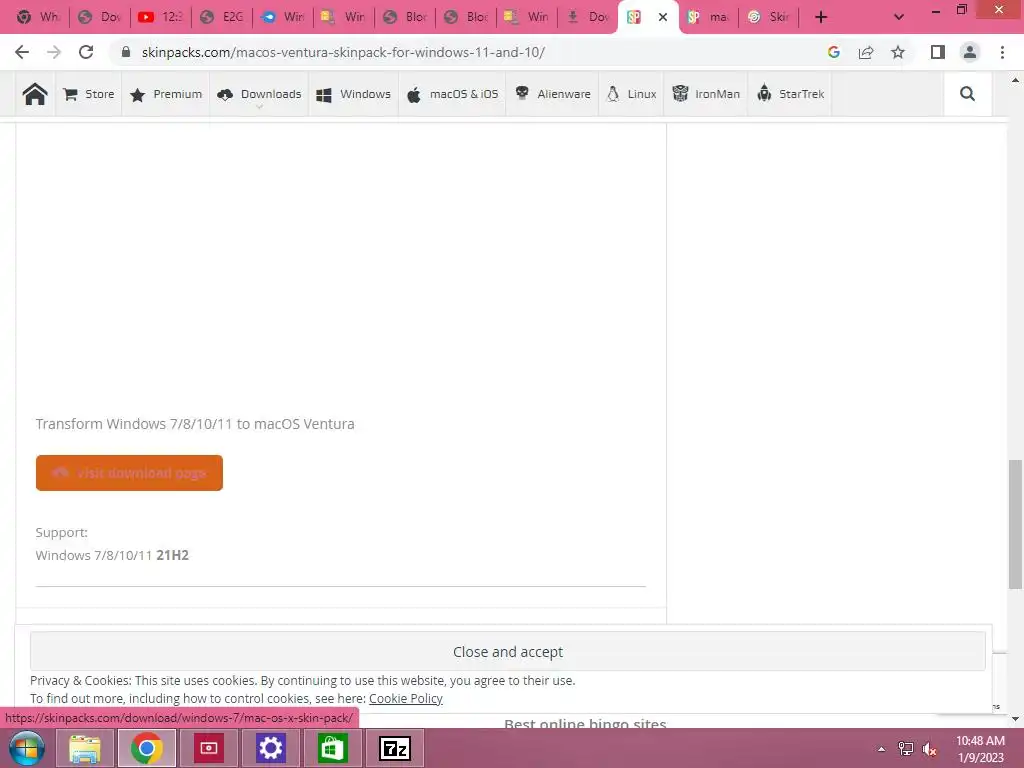Open the 7-Zip taskbar app
The width and height of the screenshot is (1024, 768).
click(394, 748)
